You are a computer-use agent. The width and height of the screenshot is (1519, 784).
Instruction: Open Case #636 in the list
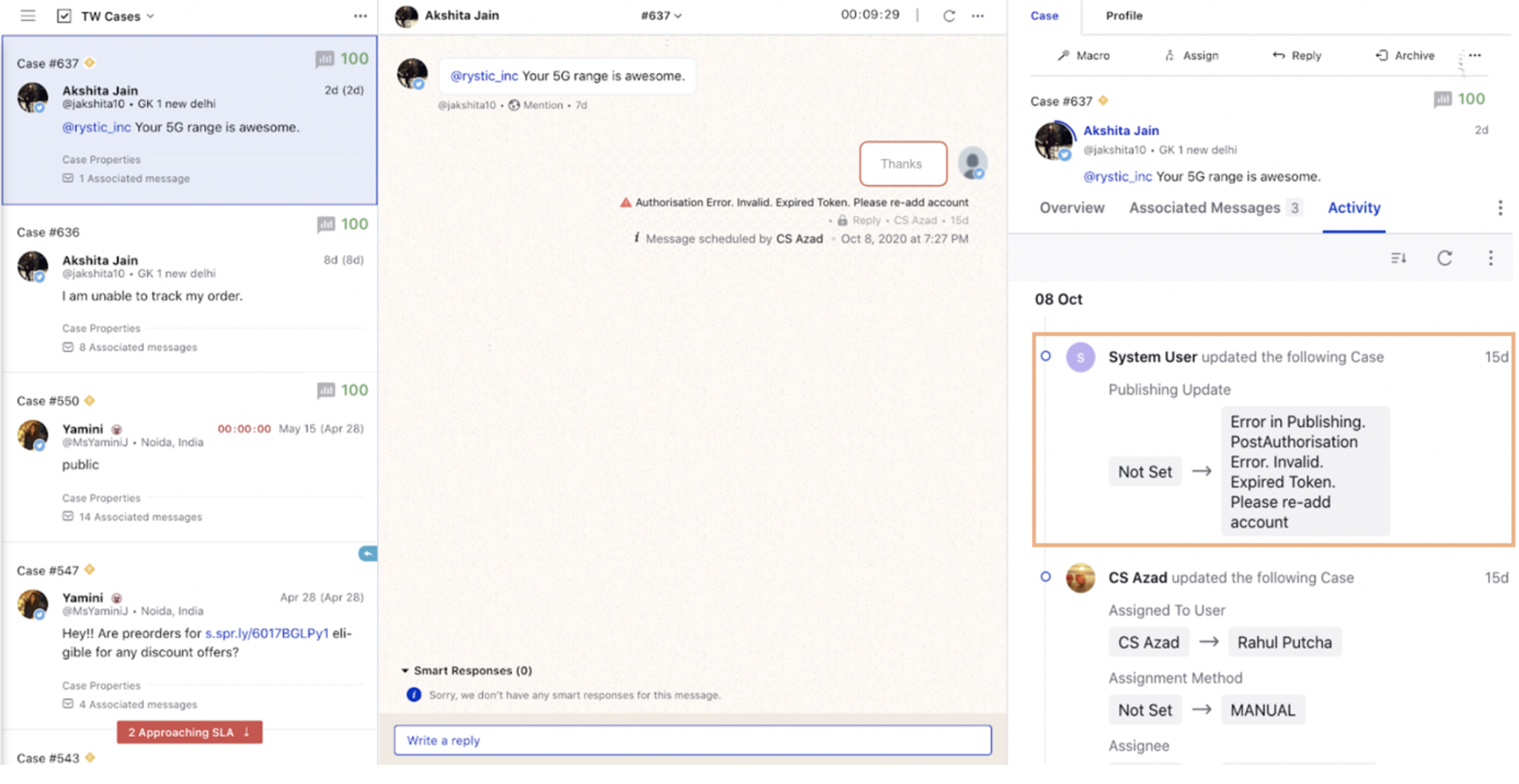click(190, 290)
